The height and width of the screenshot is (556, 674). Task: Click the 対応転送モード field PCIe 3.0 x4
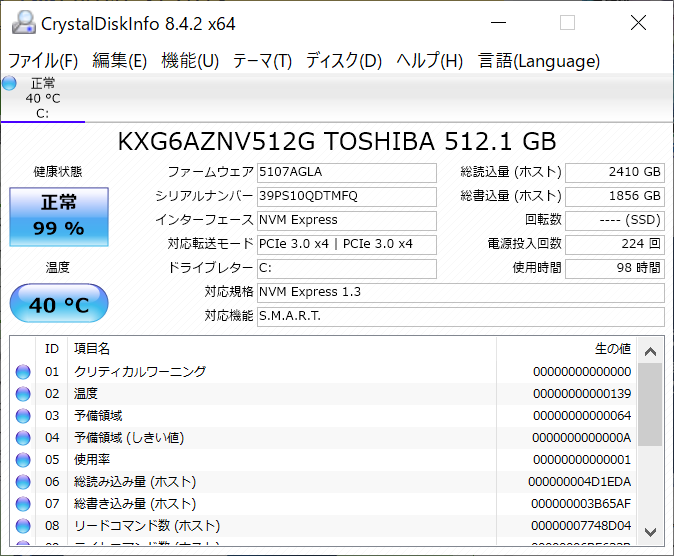pos(347,245)
